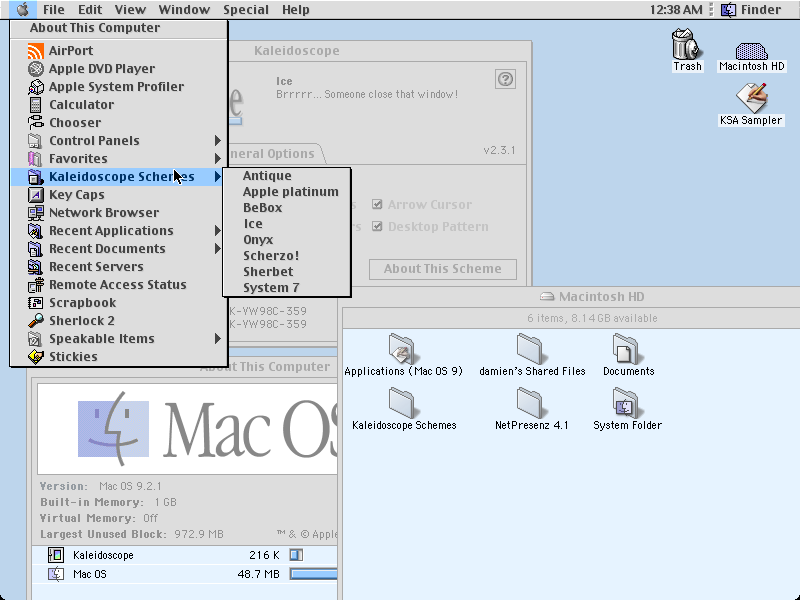
Task: Select the Kaleidoscope row in memory list
Action: point(185,555)
